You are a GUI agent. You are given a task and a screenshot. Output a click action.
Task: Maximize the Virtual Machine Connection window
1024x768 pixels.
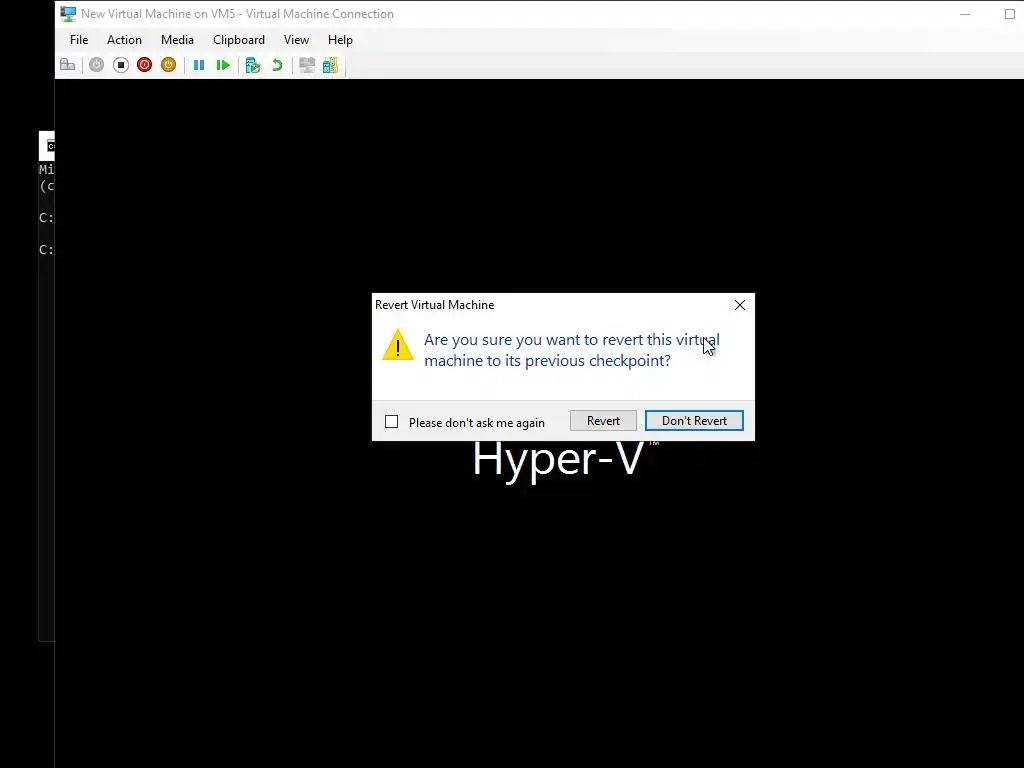click(x=1010, y=14)
